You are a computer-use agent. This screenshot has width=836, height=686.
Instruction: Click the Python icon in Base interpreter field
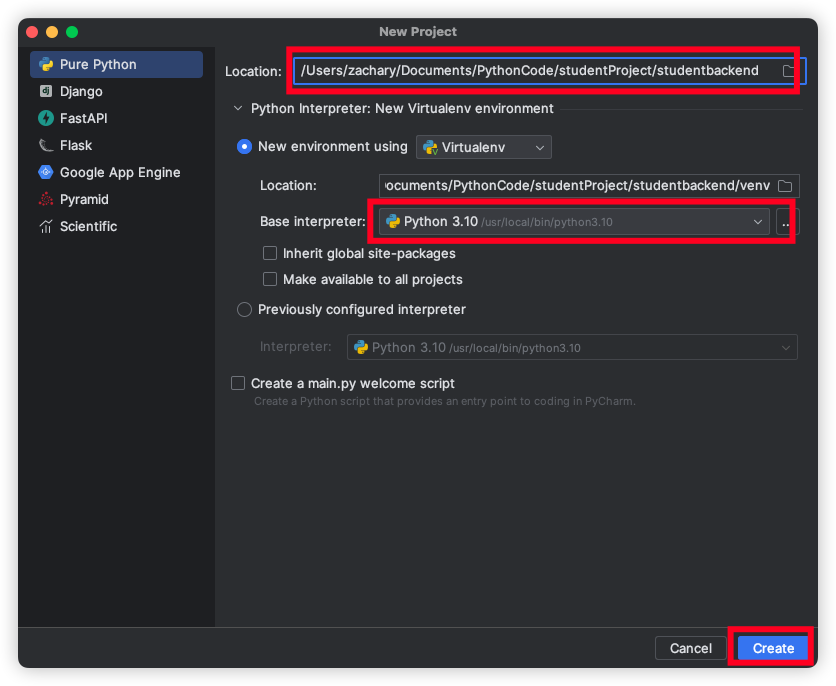(x=393, y=222)
